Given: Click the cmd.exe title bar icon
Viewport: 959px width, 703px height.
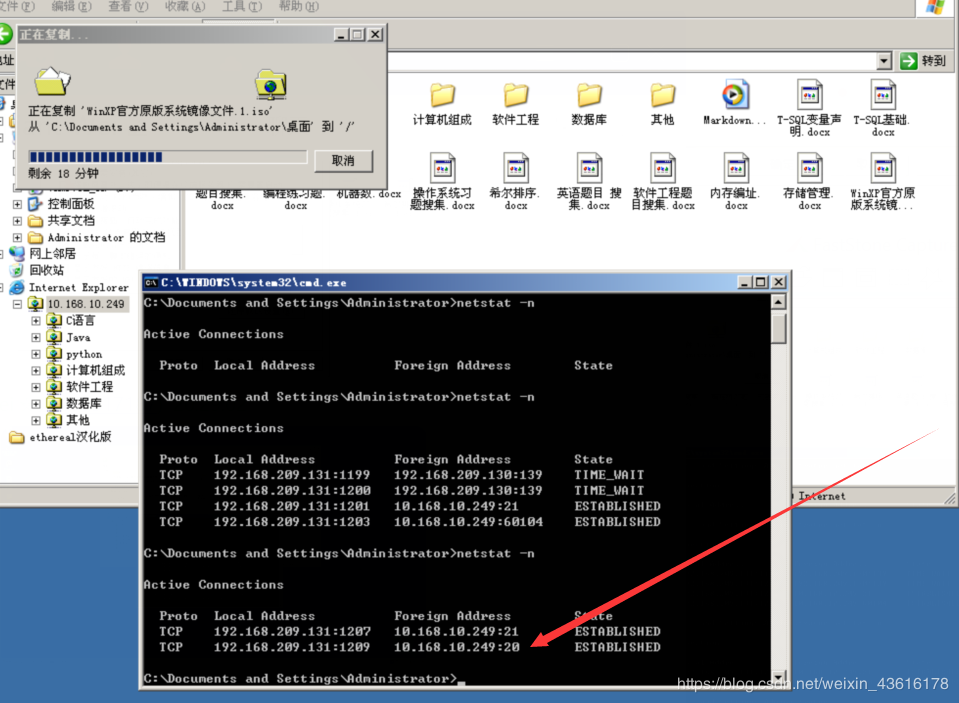Looking at the screenshot, I should [x=150, y=282].
